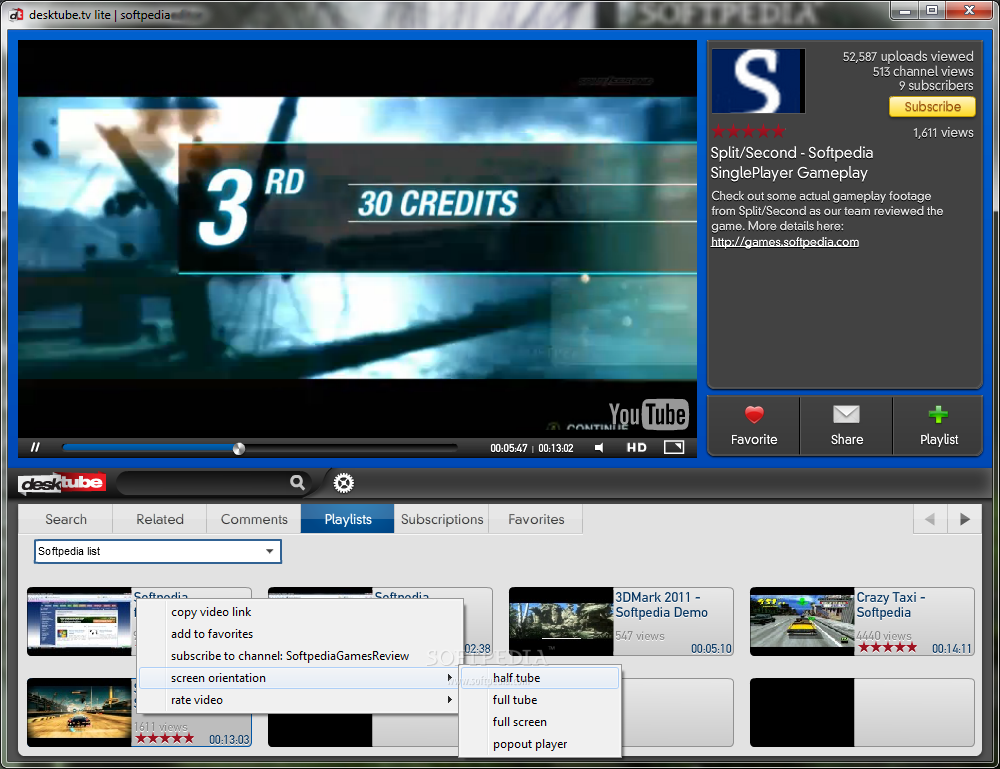Open the Crazy Taxi video thumbnail

tap(802, 622)
